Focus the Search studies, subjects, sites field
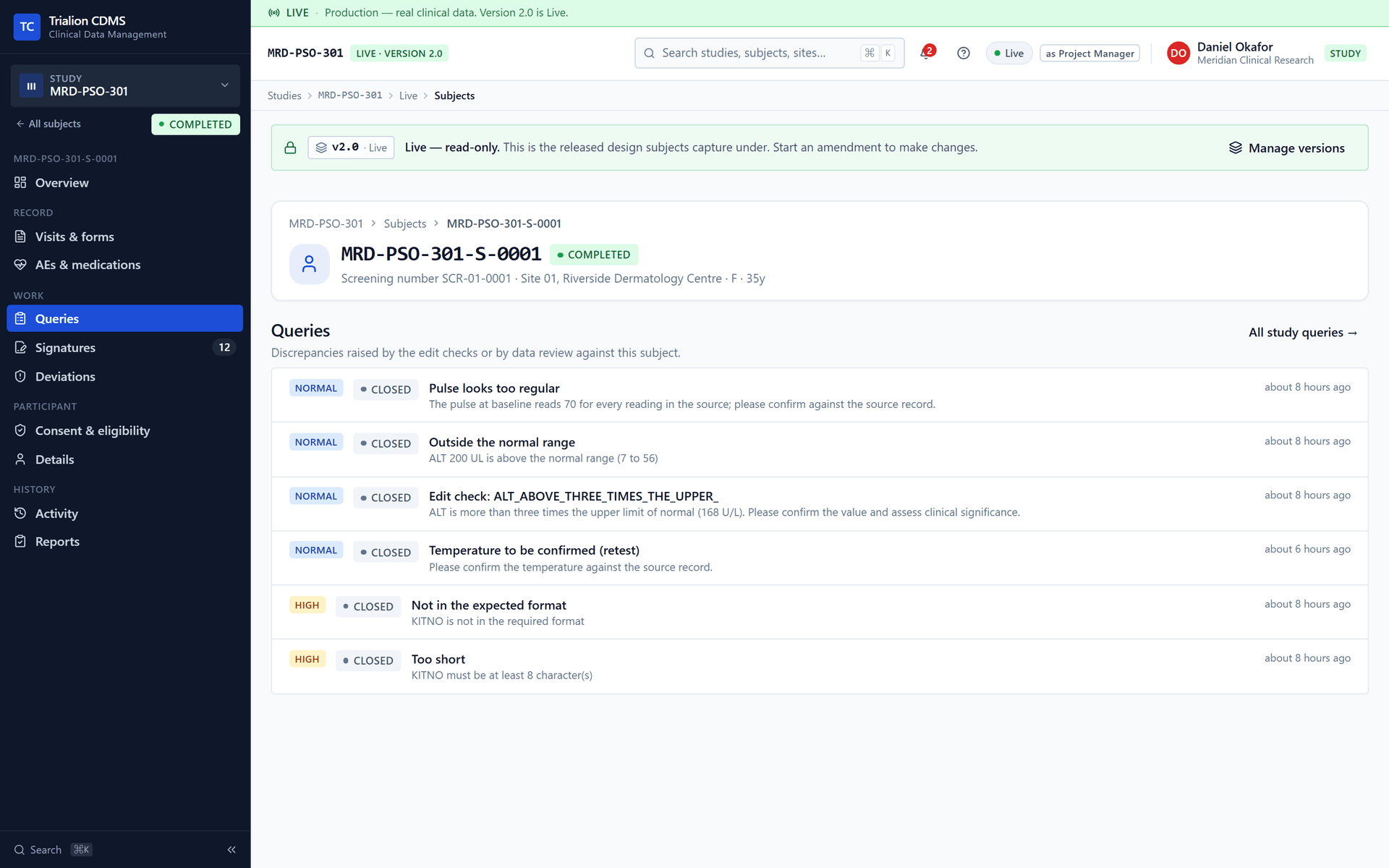Screen dimensions: 1389x868 point(769,53)
